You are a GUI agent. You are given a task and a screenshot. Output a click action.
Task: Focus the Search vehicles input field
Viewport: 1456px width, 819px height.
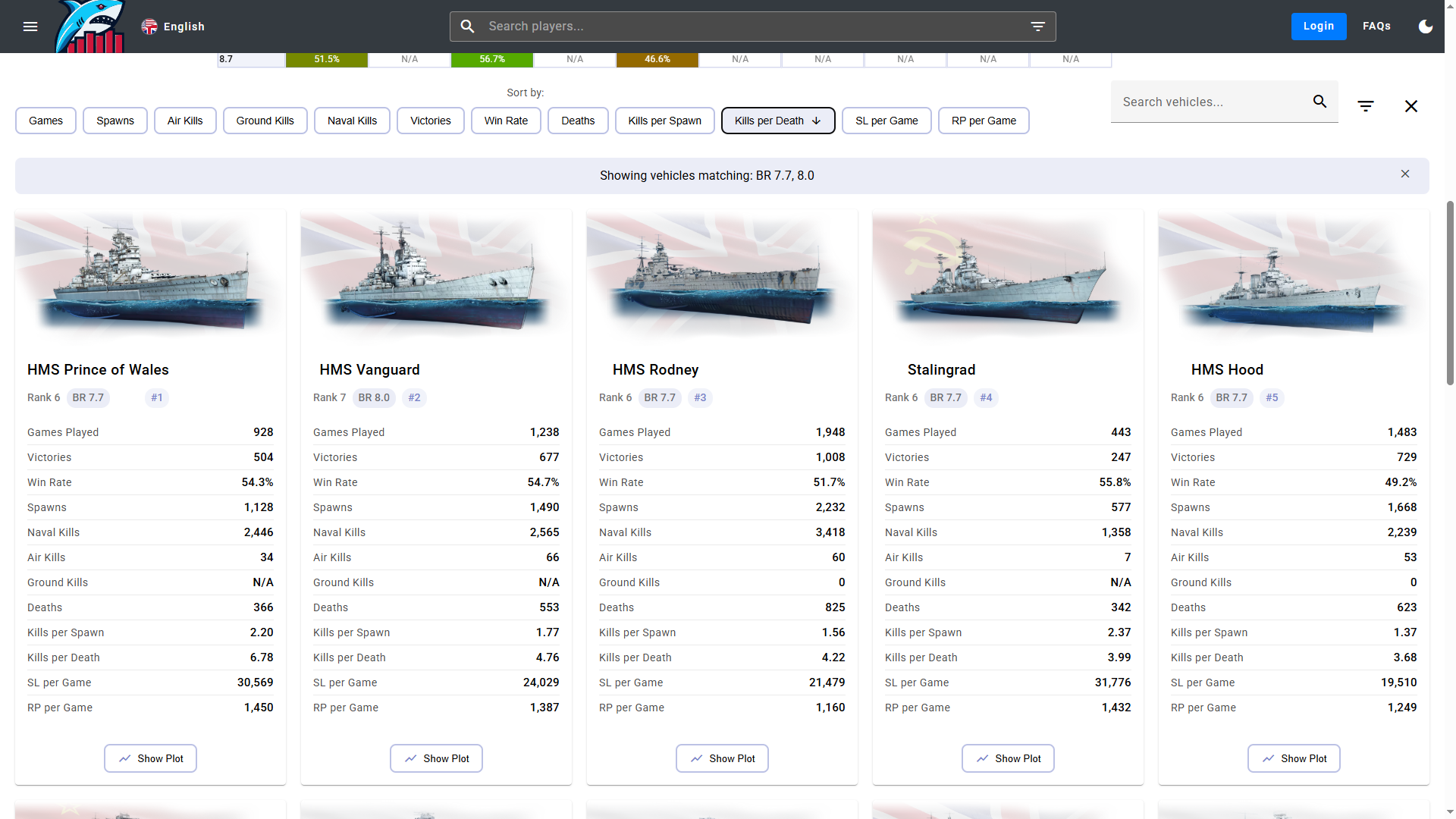pyautogui.click(x=1210, y=102)
